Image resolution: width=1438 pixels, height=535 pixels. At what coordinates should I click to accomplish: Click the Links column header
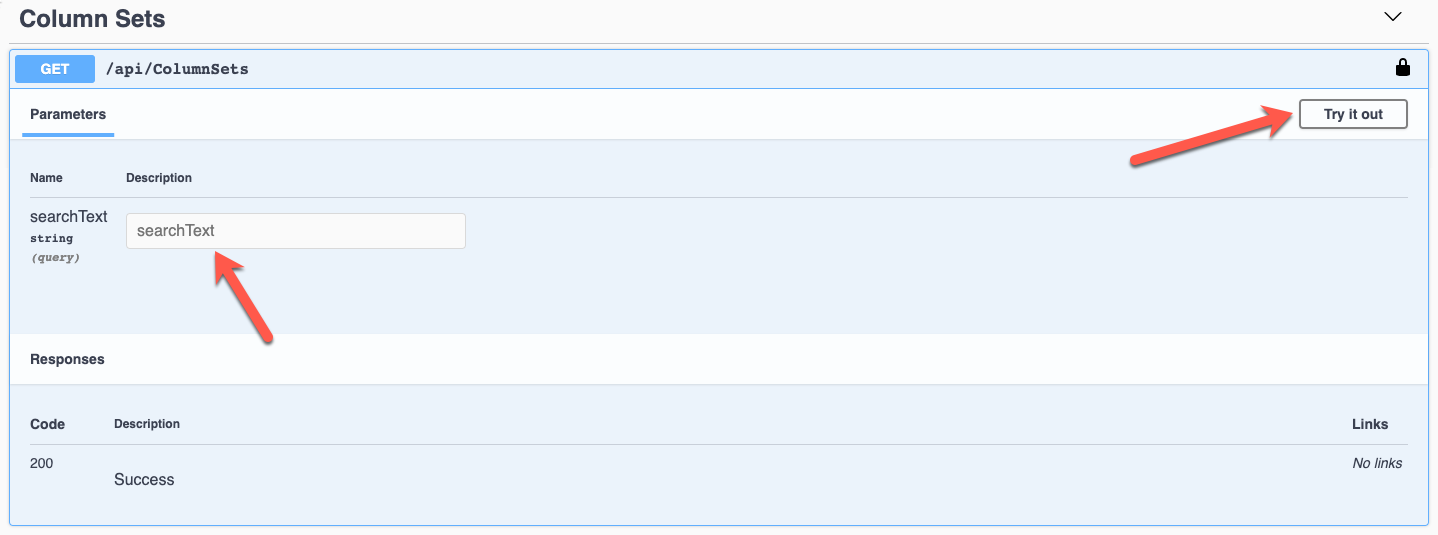tap(1370, 424)
